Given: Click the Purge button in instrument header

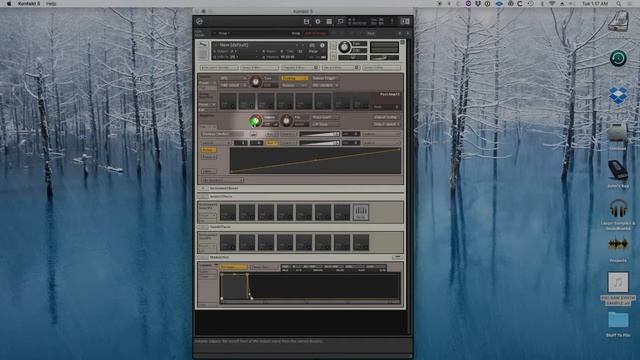Looking at the screenshot, I should pos(313,51).
